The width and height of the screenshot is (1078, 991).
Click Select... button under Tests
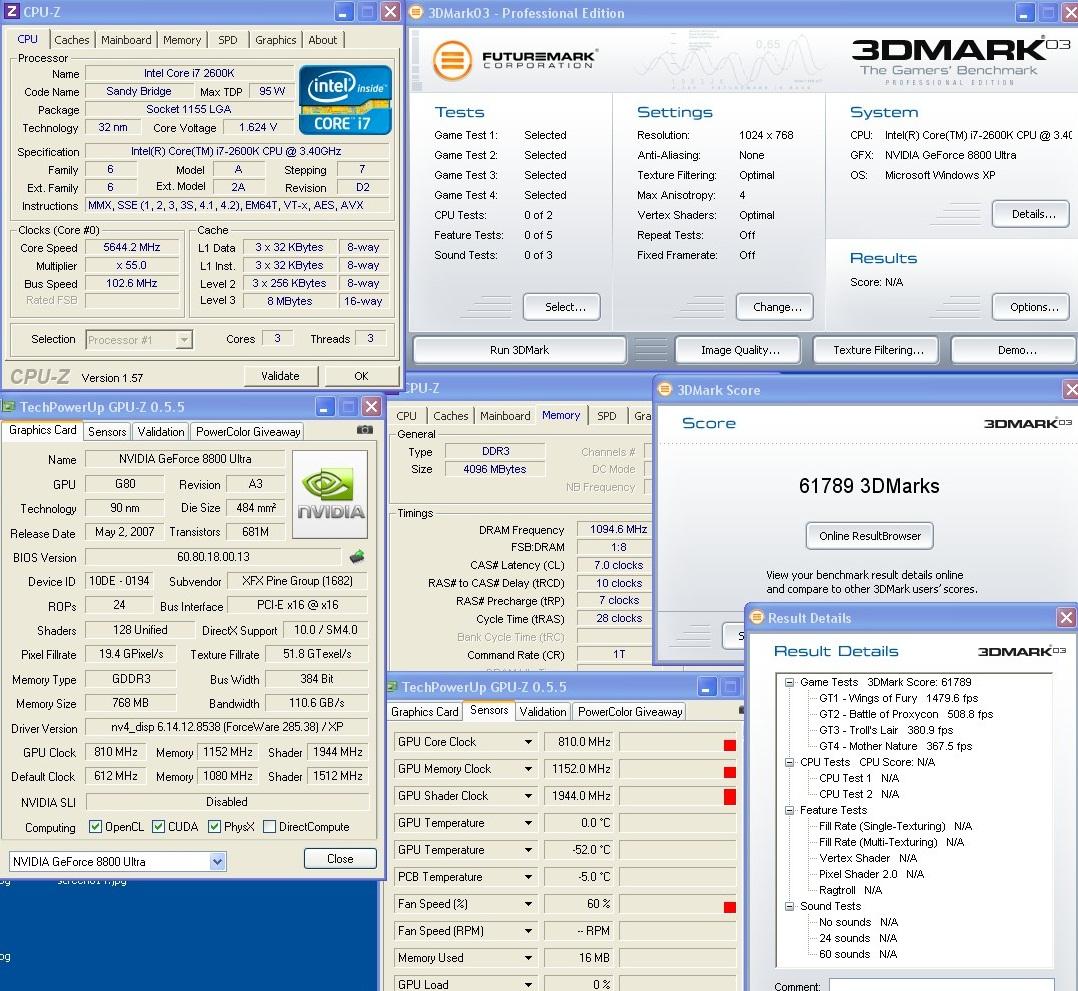tap(562, 307)
